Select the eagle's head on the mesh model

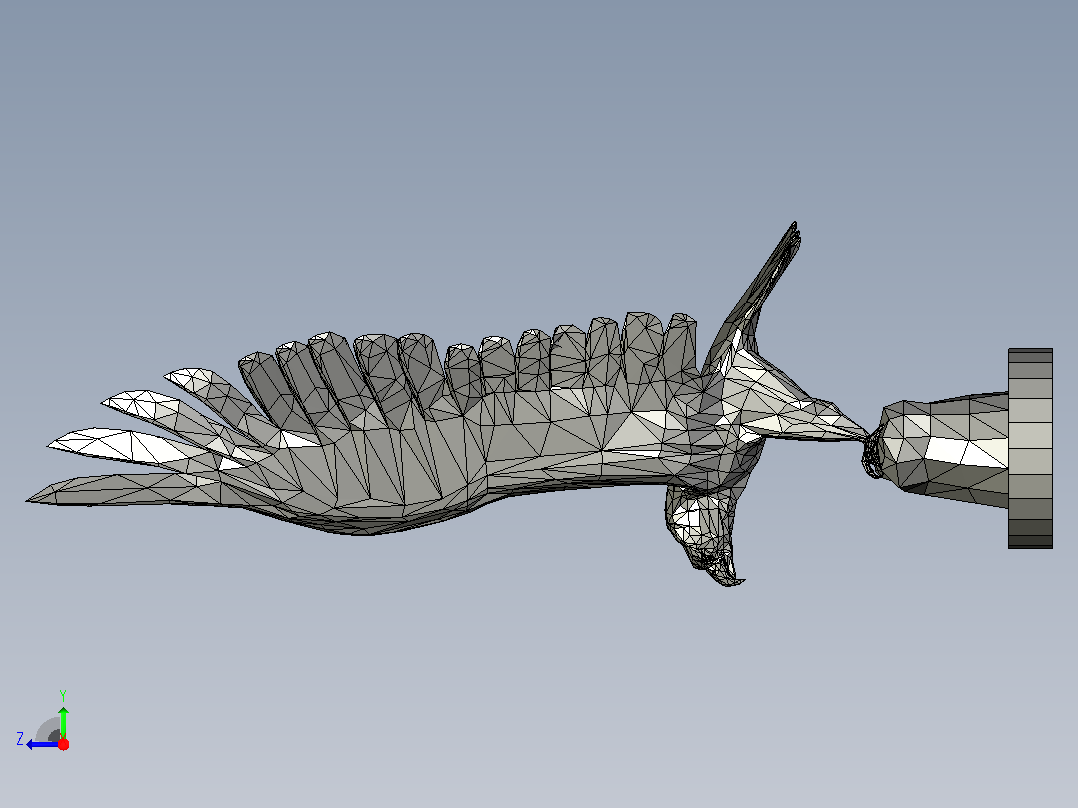(x=706, y=535)
